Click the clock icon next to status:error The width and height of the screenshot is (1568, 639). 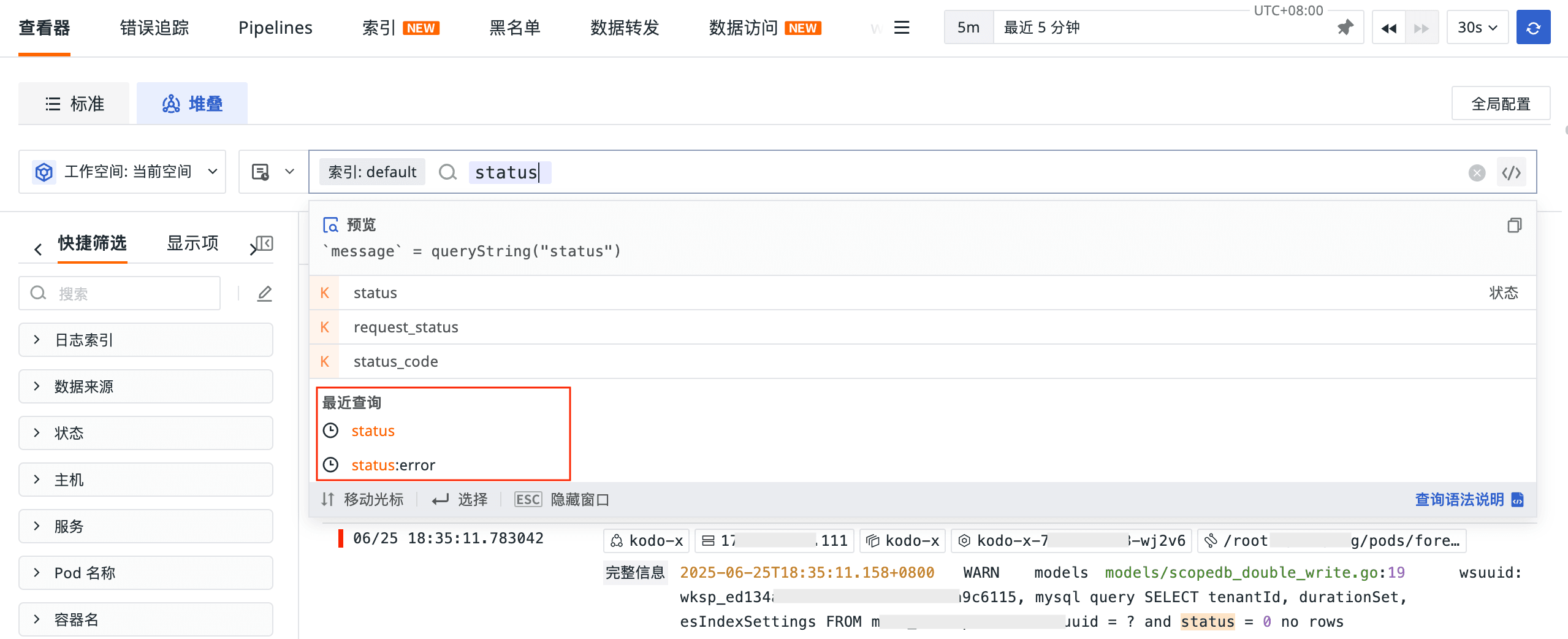coord(330,465)
